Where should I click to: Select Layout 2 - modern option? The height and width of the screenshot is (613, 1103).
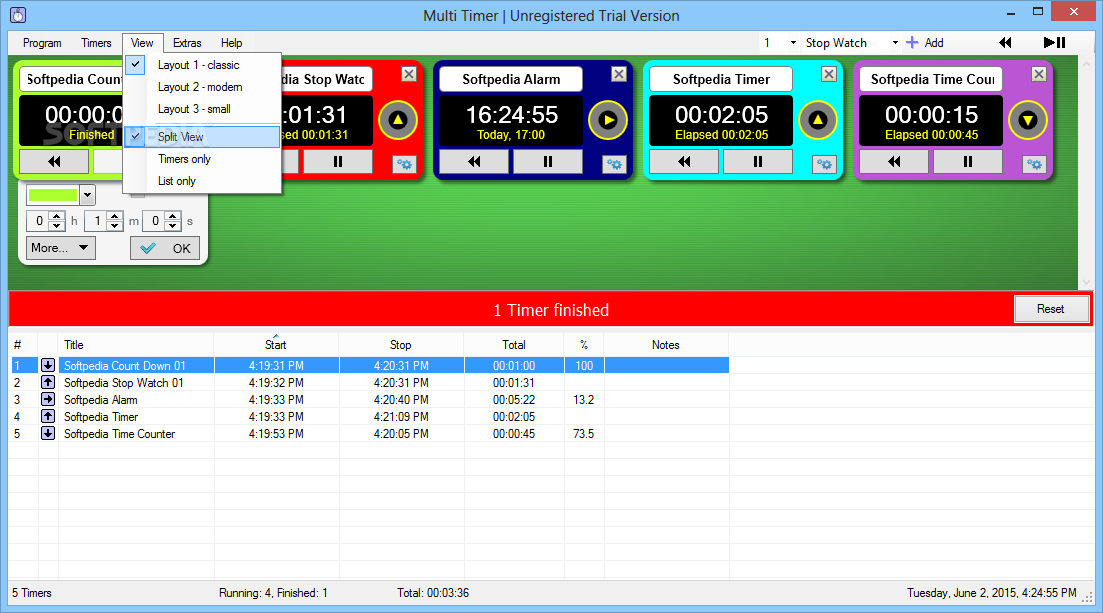click(203, 87)
